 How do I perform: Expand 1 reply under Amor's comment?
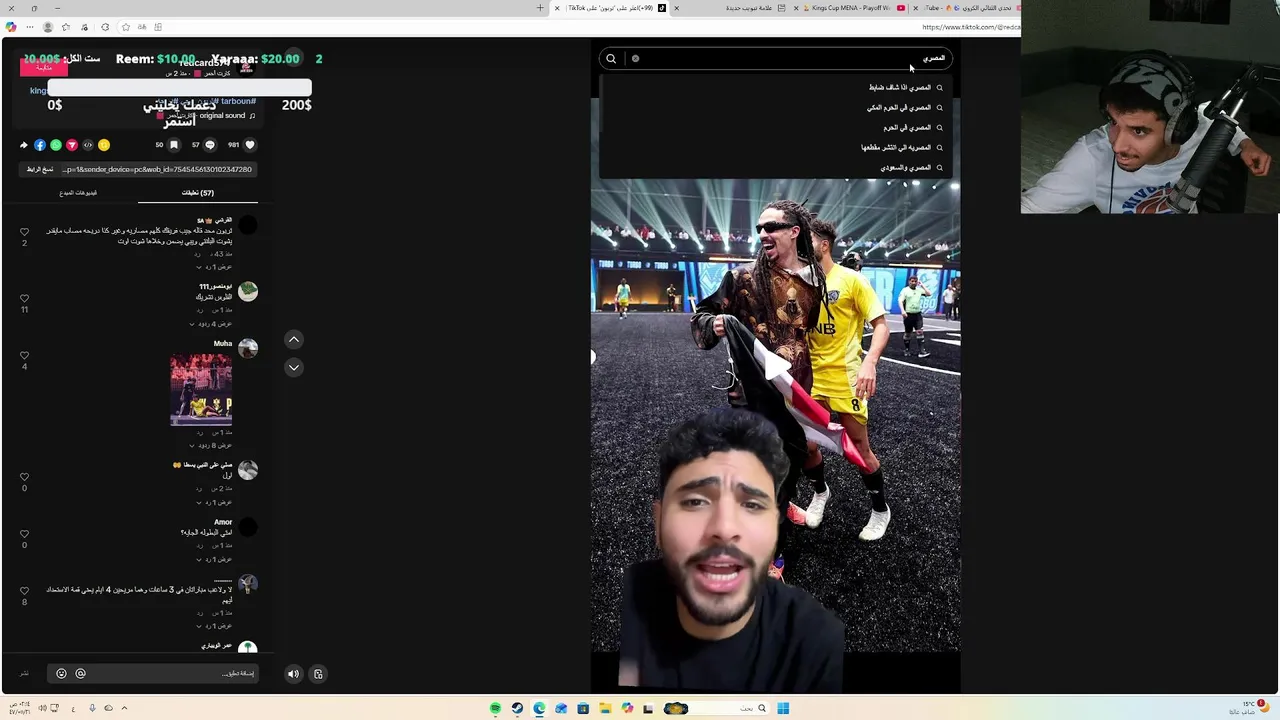pos(214,559)
